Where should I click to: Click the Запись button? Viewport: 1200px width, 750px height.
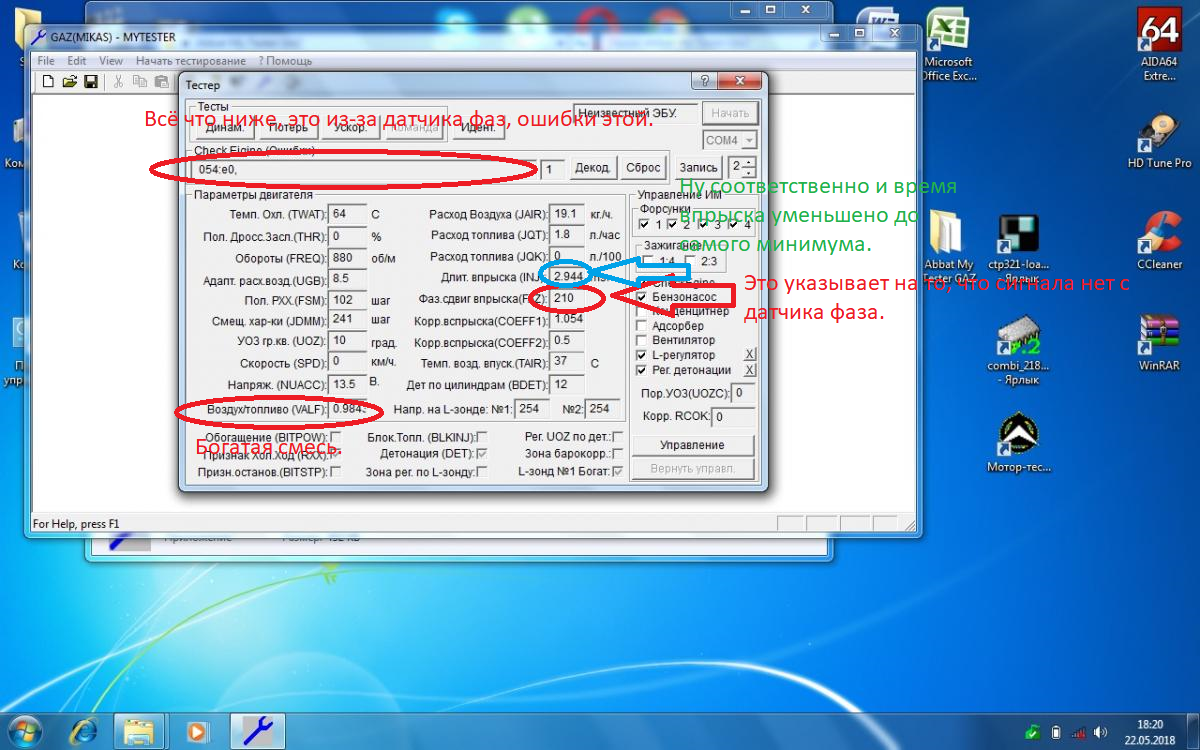pos(699,167)
